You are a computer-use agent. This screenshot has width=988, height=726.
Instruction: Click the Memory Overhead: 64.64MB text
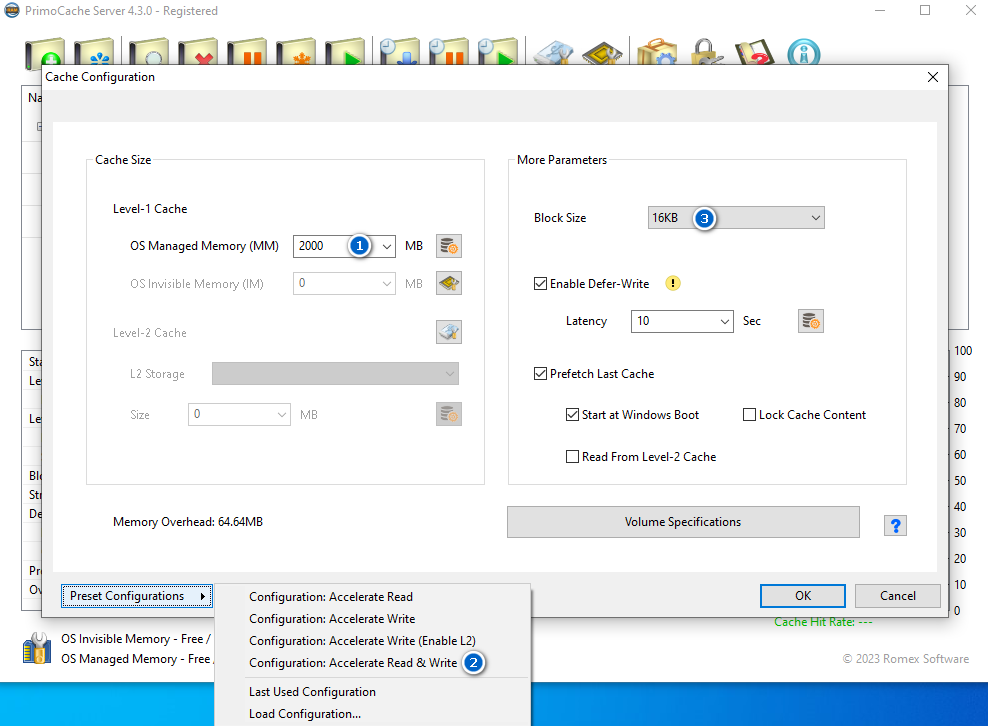[188, 522]
